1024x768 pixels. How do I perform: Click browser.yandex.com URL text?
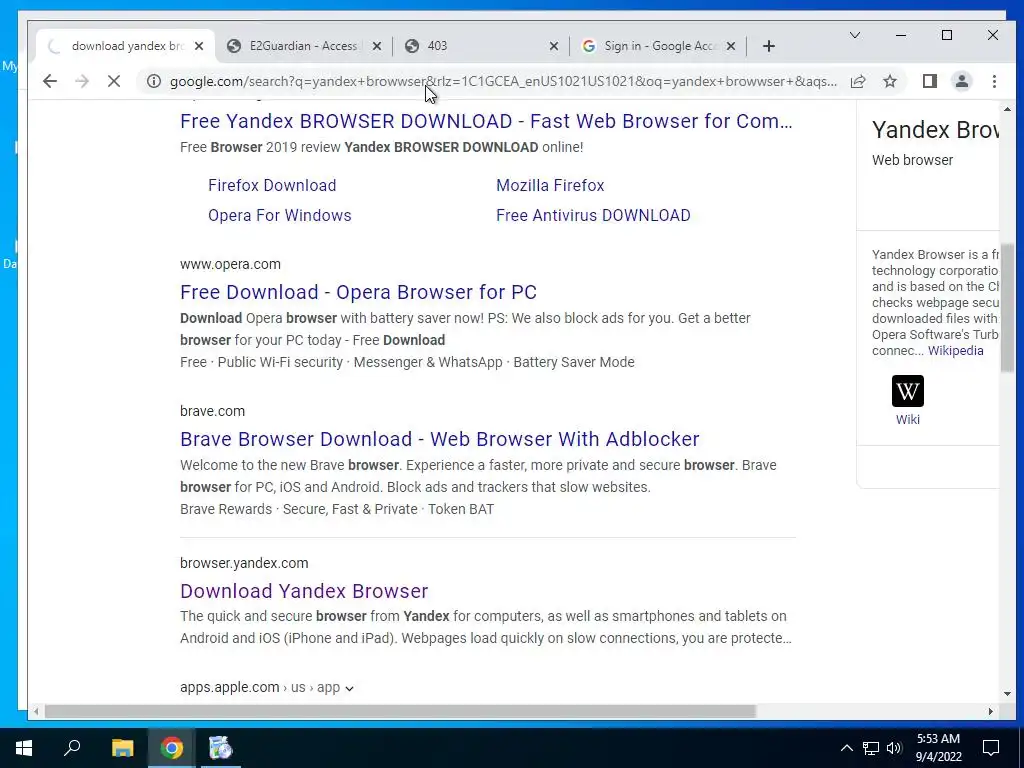(x=244, y=563)
